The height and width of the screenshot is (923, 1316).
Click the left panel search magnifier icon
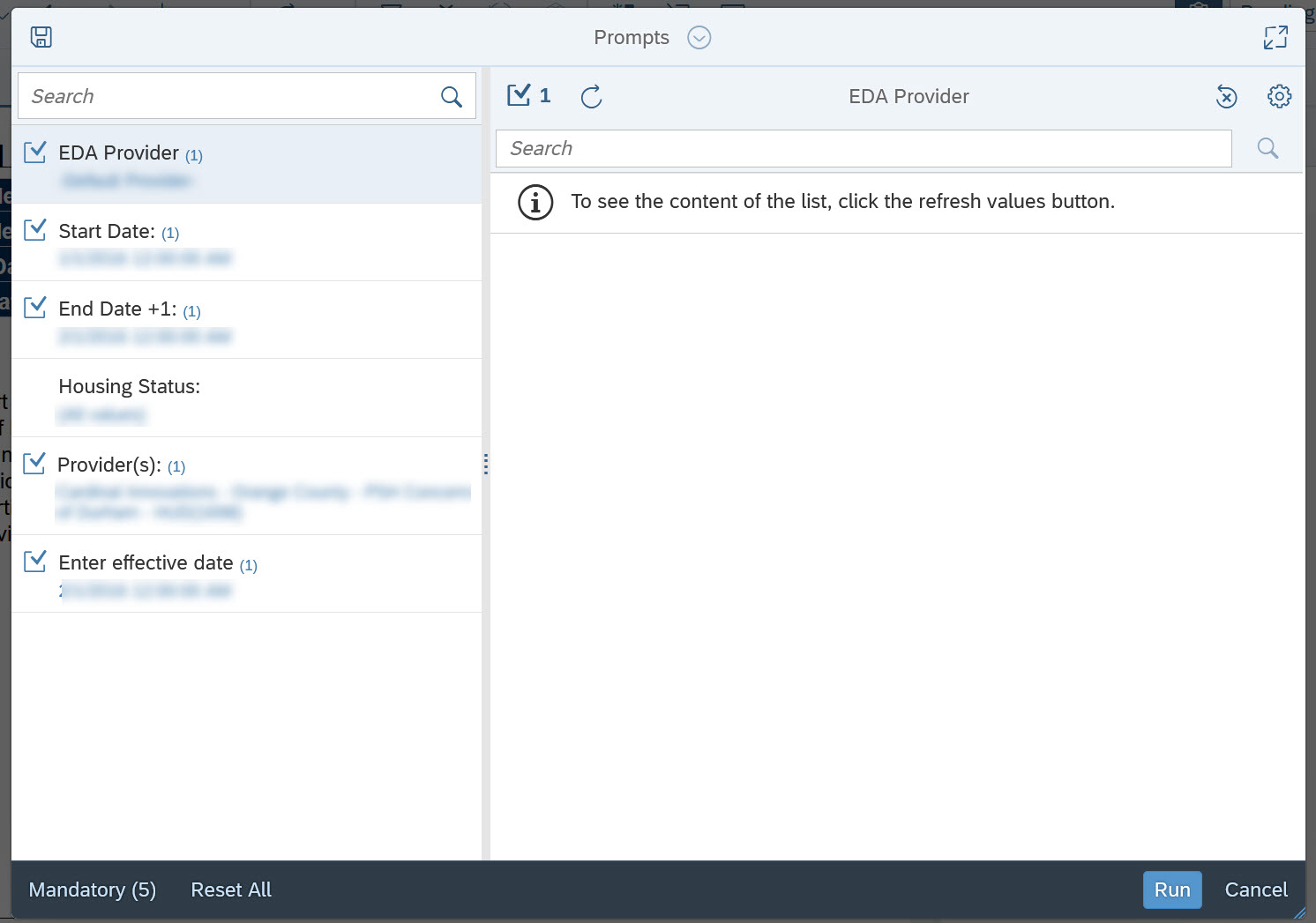point(451,97)
